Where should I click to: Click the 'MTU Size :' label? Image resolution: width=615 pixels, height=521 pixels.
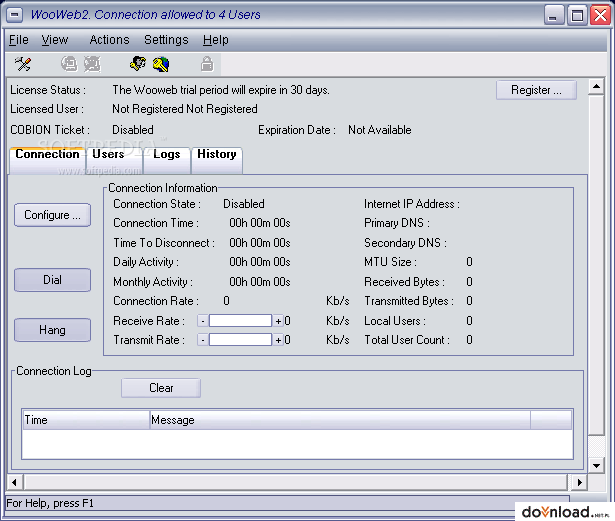[391, 262]
